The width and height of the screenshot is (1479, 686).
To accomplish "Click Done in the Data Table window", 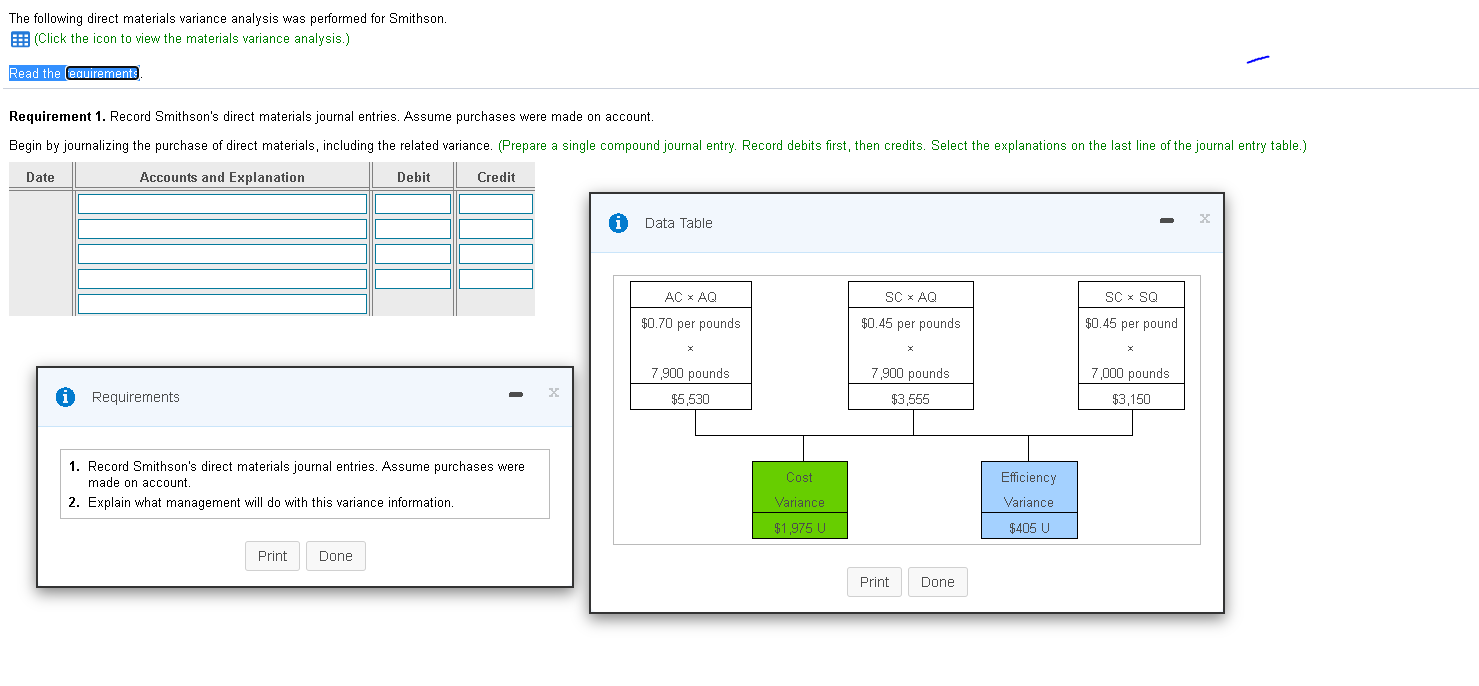I will [x=937, y=582].
